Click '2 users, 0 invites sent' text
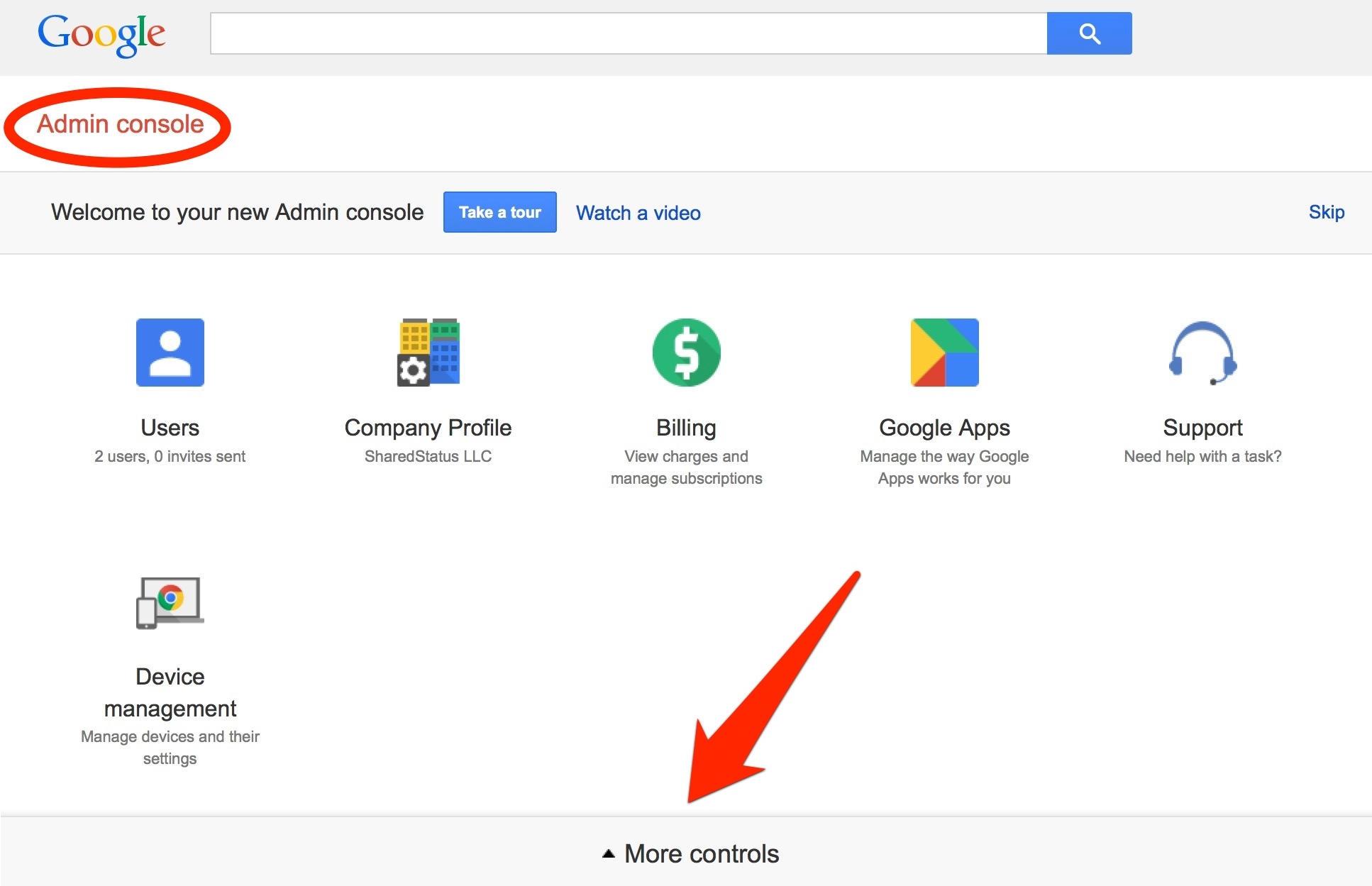Image resolution: width=1372 pixels, height=886 pixels. click(x=170, y=456)
